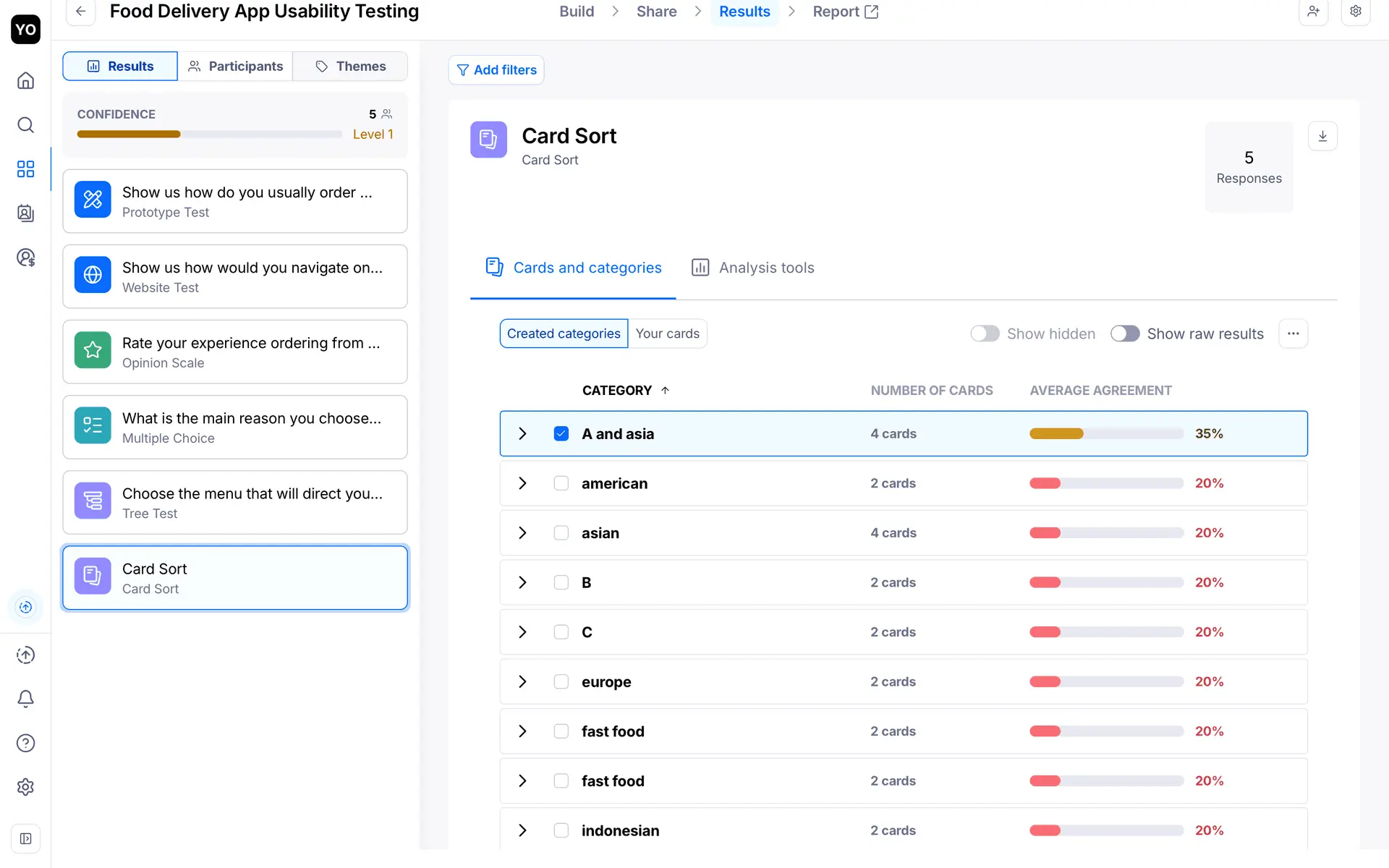Open the help question mark icon

coord(25,743)
